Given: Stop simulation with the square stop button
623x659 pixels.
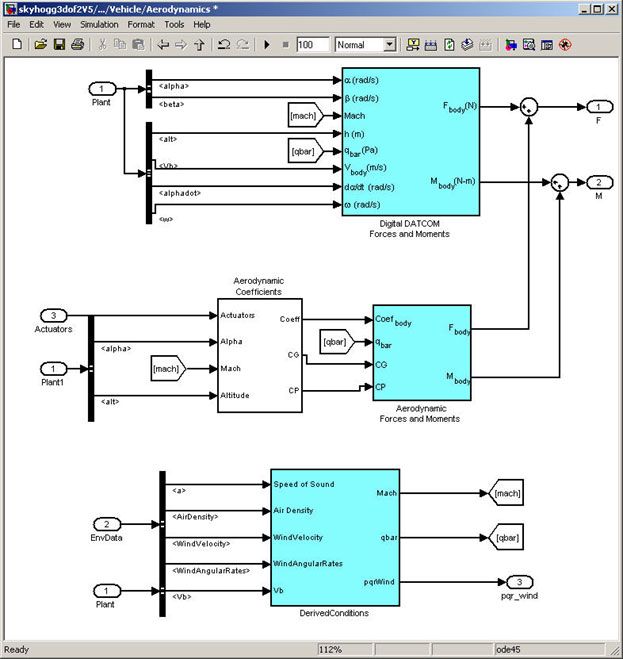Looking at the screenshot, I should (x=285, y=45).
